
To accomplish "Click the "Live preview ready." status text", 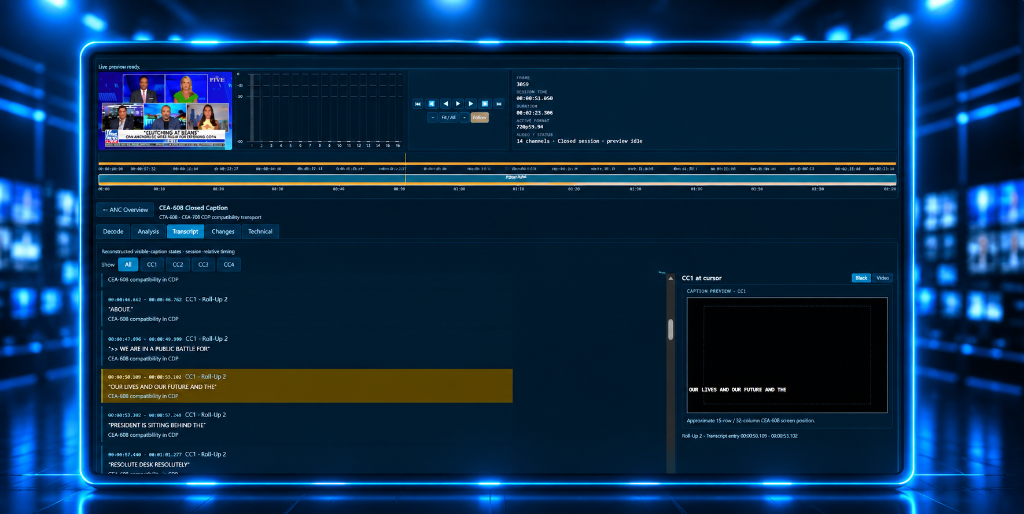I will click(x=119, y=67).
